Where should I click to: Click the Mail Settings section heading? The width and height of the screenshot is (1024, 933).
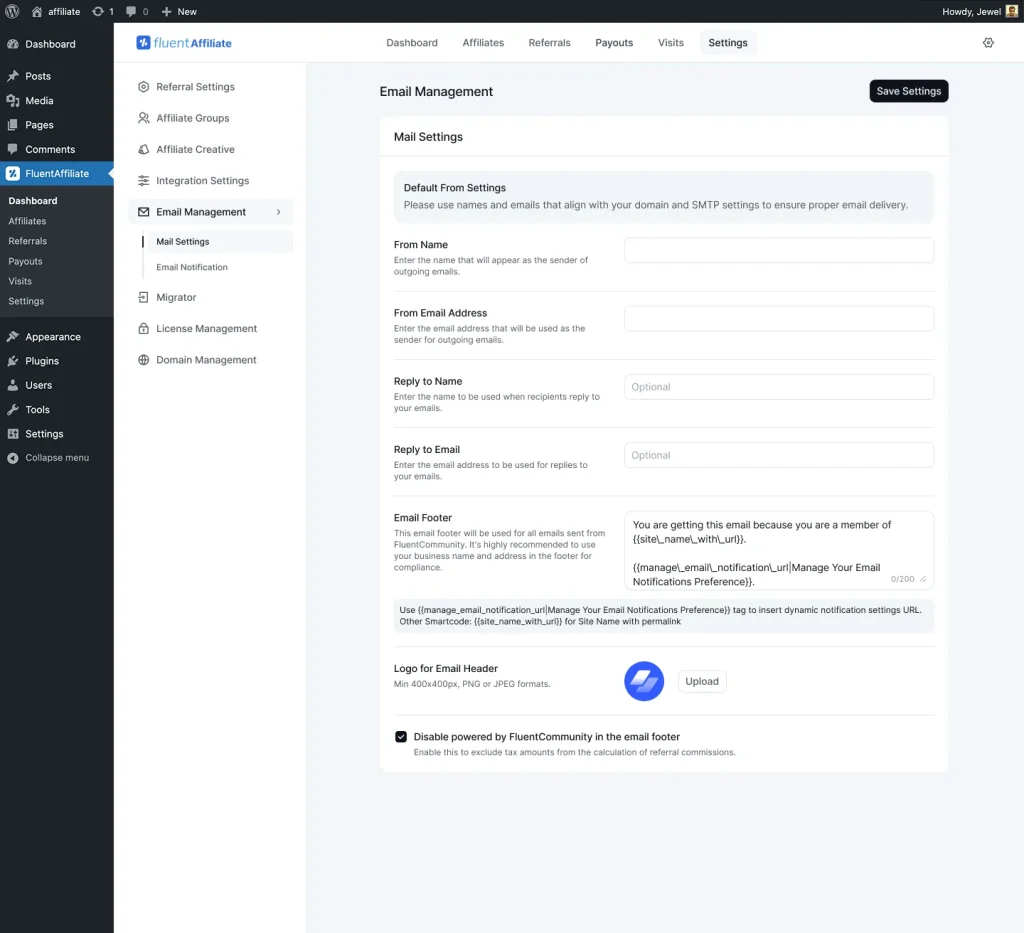tap(428, 136)
